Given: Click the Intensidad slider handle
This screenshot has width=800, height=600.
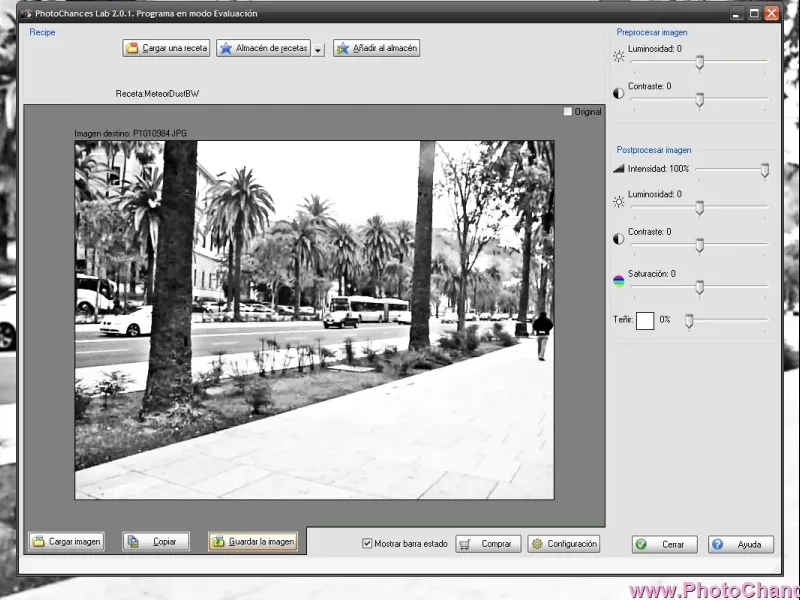Looking at the screenshot, I should (765, 171).
